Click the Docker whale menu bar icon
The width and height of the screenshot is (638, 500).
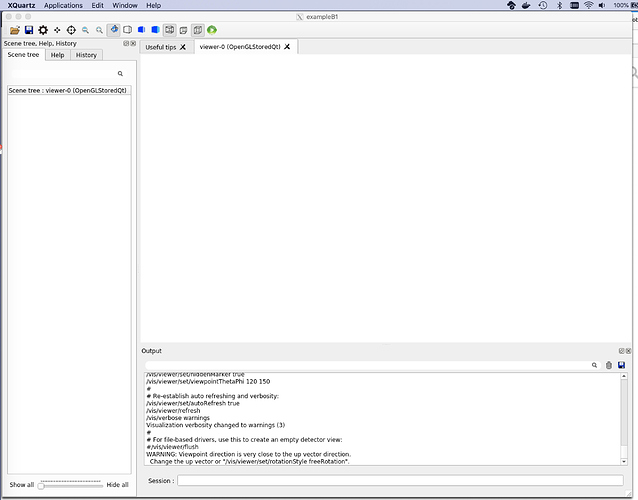coord(526,5)
